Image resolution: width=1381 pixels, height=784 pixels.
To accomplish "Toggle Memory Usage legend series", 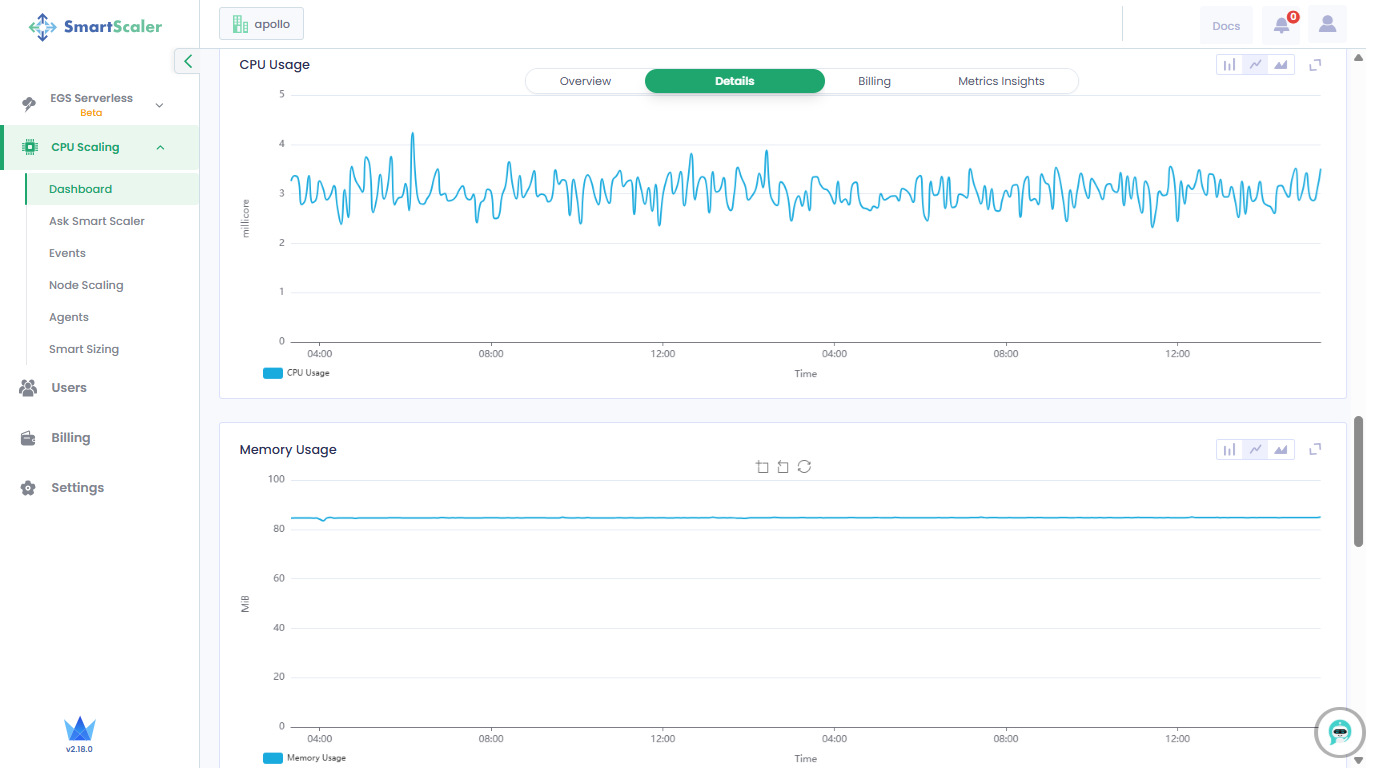I will tap(304, 758).
